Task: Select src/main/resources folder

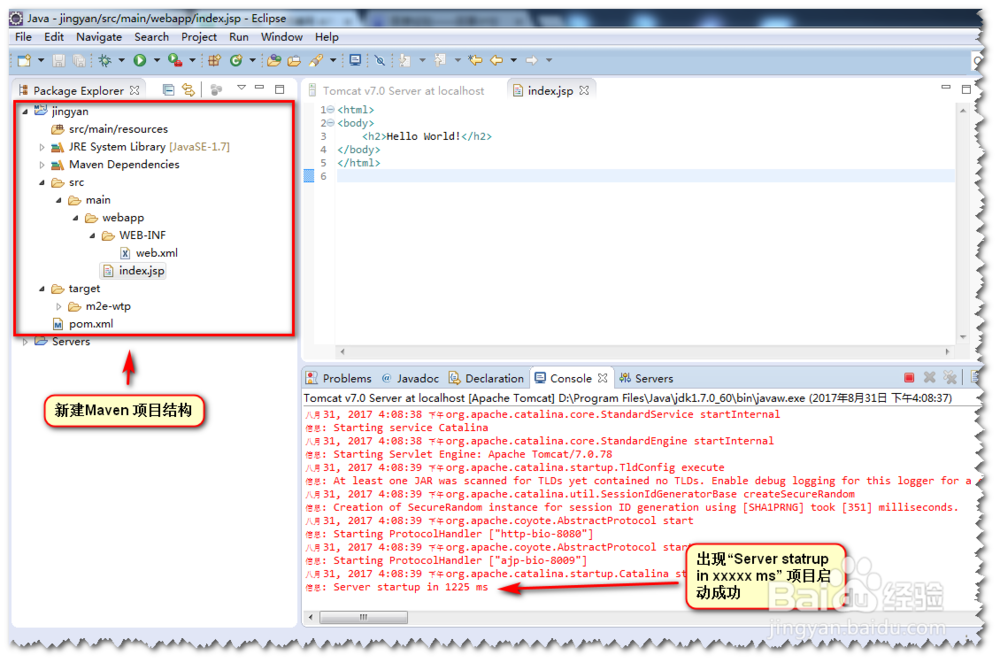Action: tap(110, 129)
